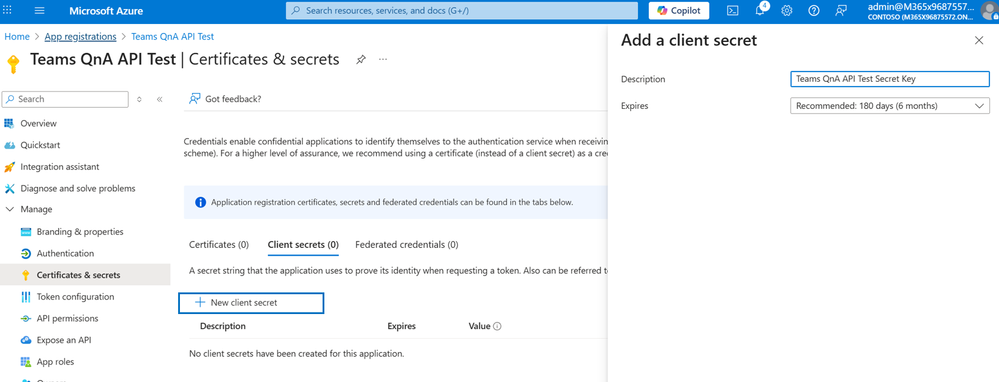
Task: Open the more options ellipsis by the title
Action: tap(383, 59)
